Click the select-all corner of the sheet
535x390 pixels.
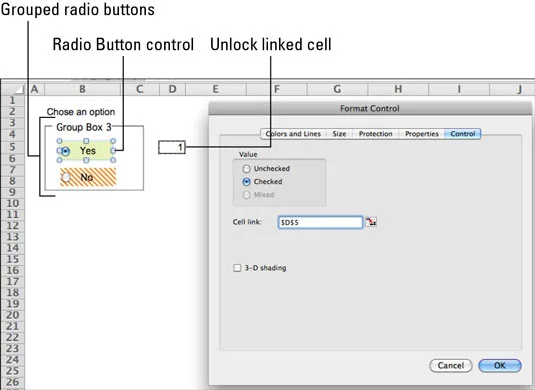pyautogui.click(x=13, y=89)
